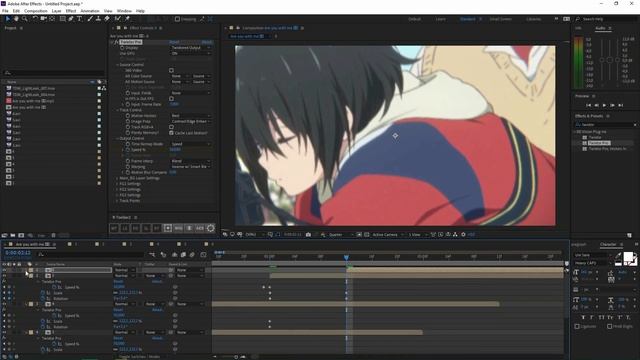Open the Composition Mini-Flowchart in the timeline
The width and height of the screenshot is (640, 360).
coord(152,255)
